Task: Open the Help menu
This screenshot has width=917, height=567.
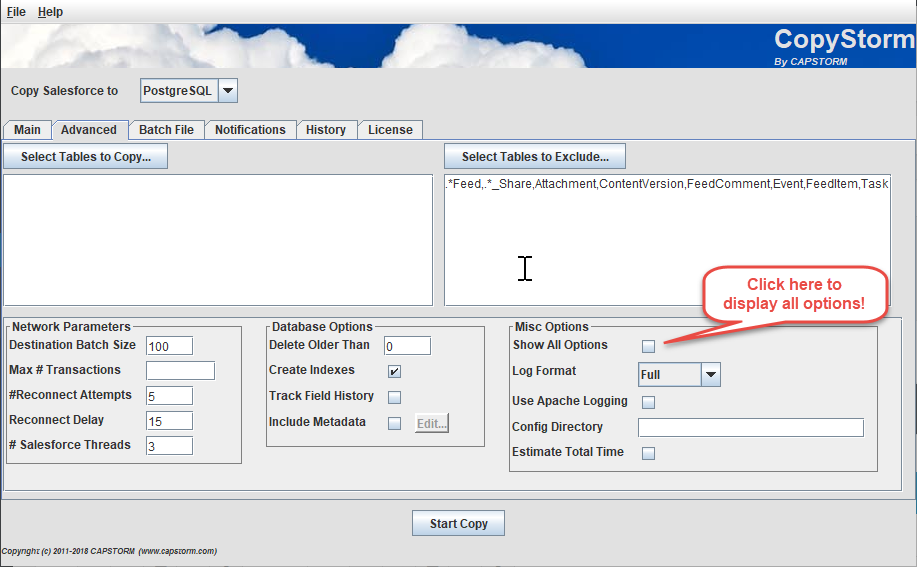Action: point(50,12)
